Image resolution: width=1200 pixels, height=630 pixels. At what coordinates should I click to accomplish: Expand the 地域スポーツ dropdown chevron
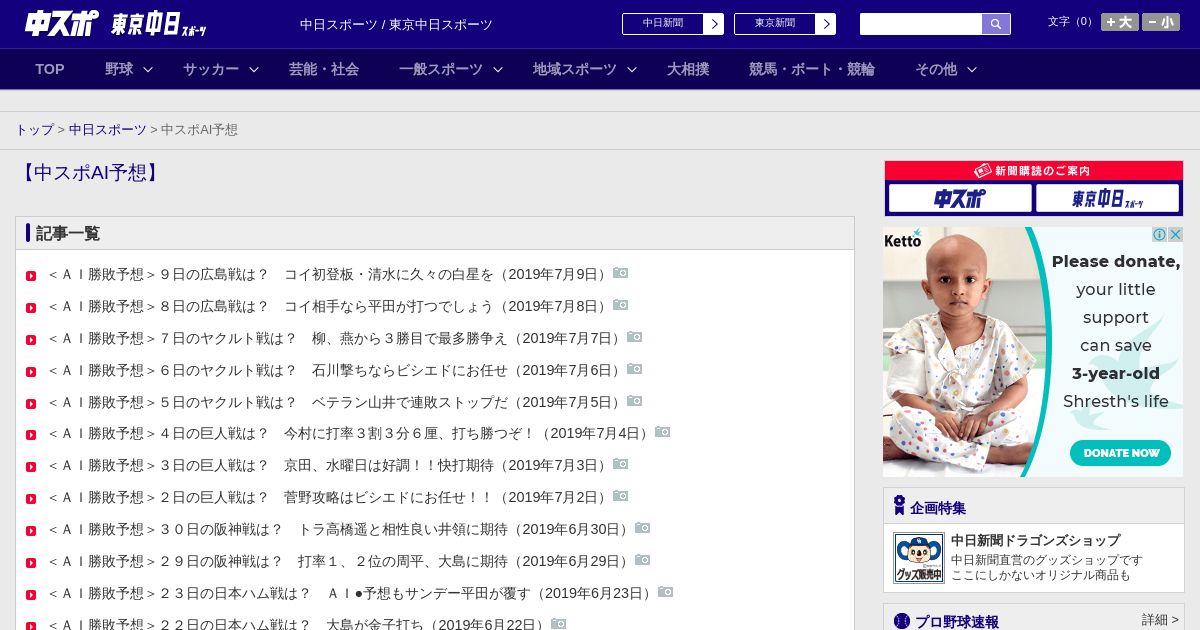632,69
